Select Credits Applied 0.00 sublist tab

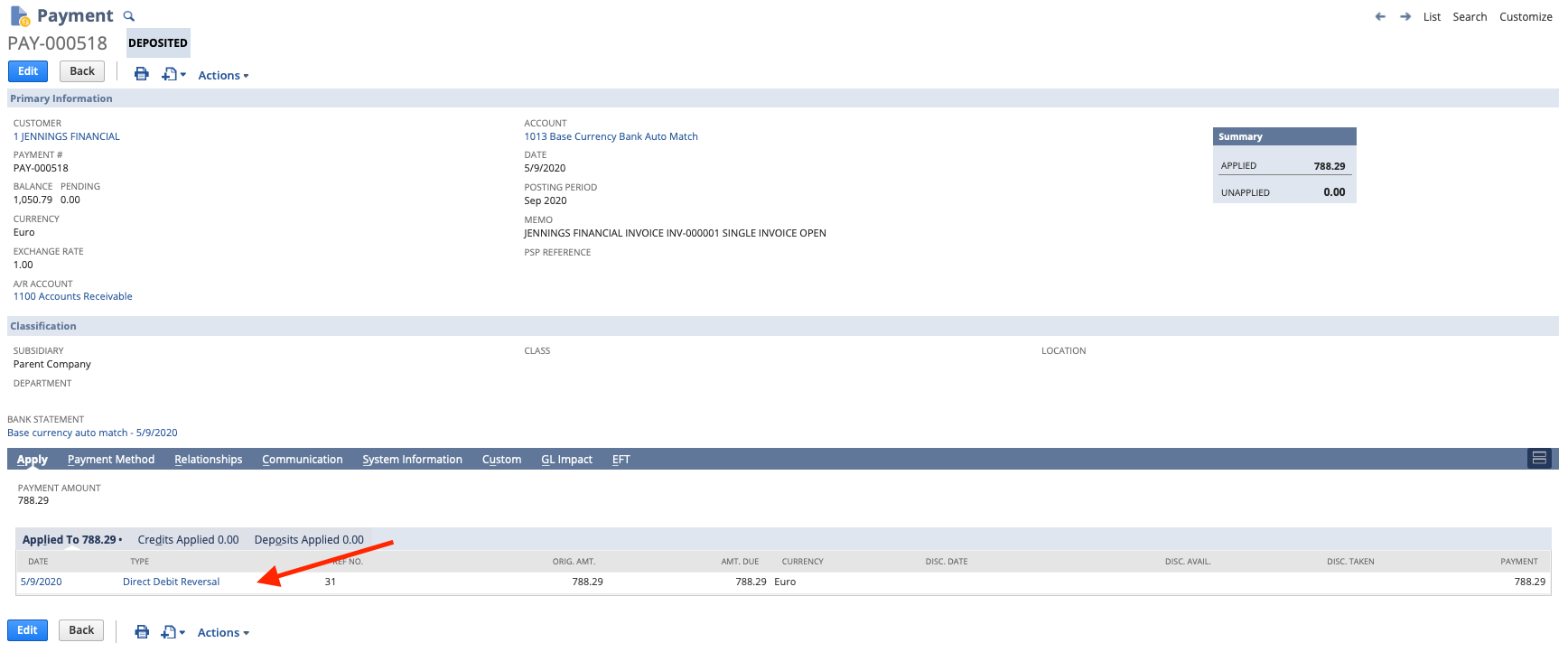click(x=188, y=540)
